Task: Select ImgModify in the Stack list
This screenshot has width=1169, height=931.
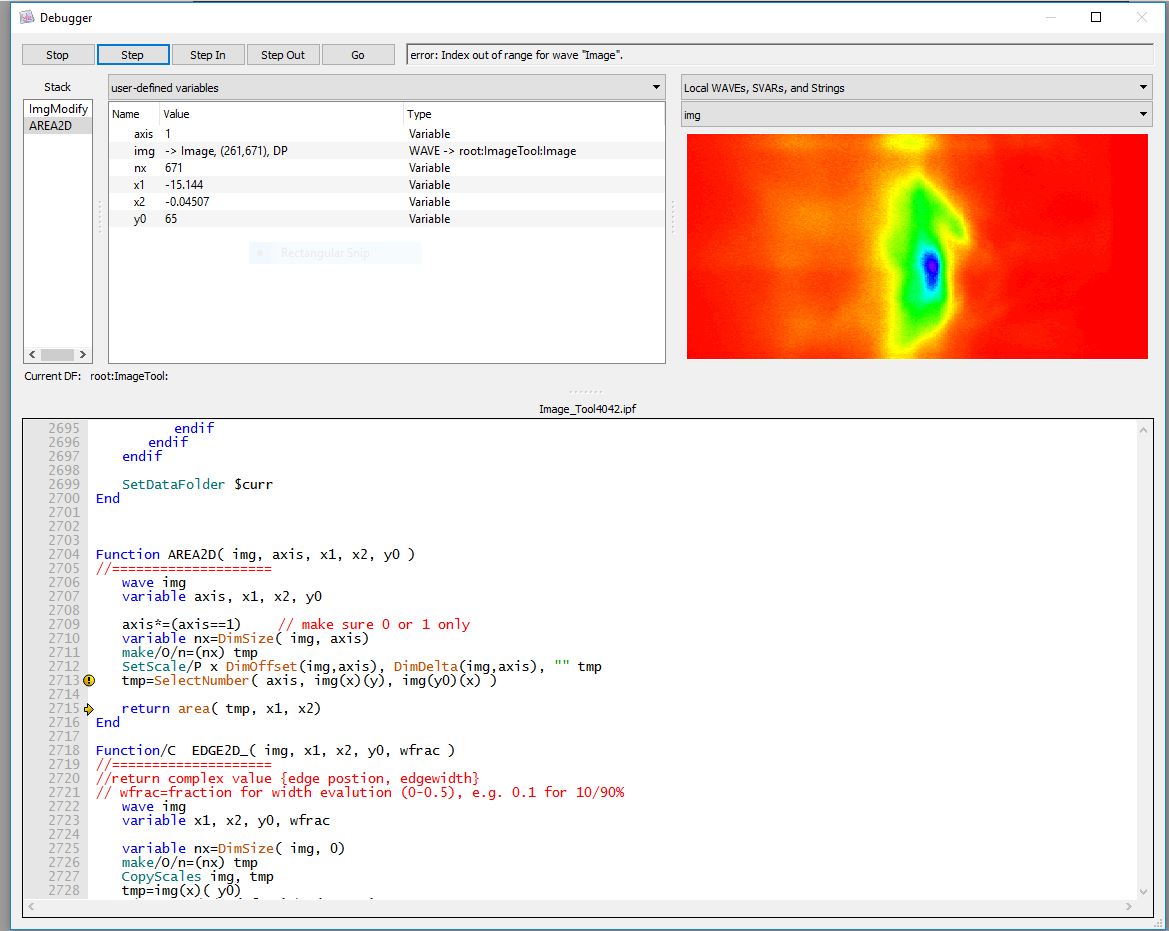Action: tap(58, 109)
